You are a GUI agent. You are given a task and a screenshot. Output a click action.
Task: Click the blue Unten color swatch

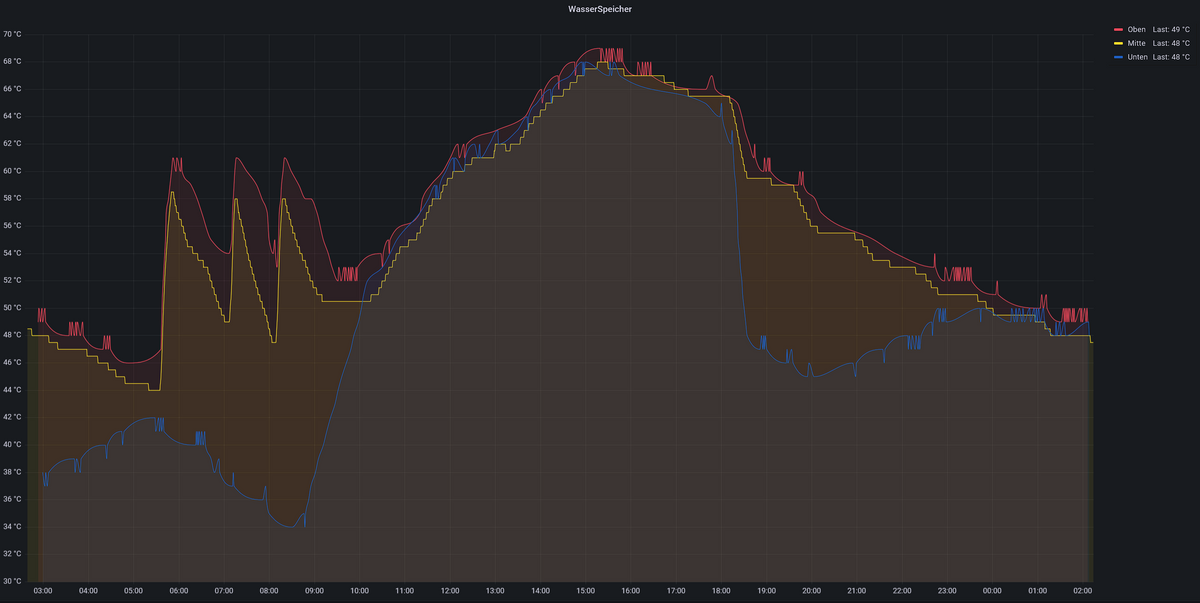[x=1119, y=58]
